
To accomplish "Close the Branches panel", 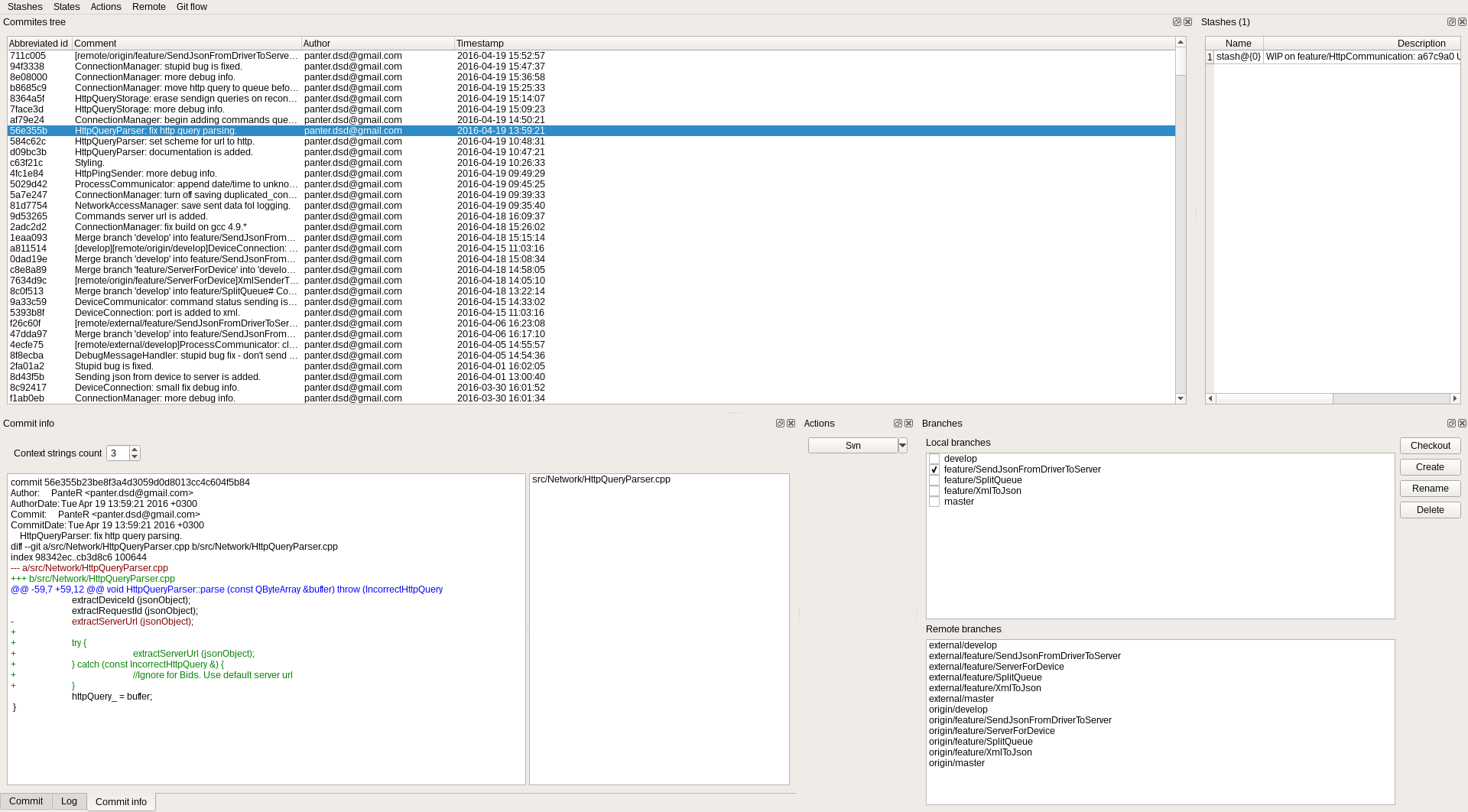I will pos(1462,424).
